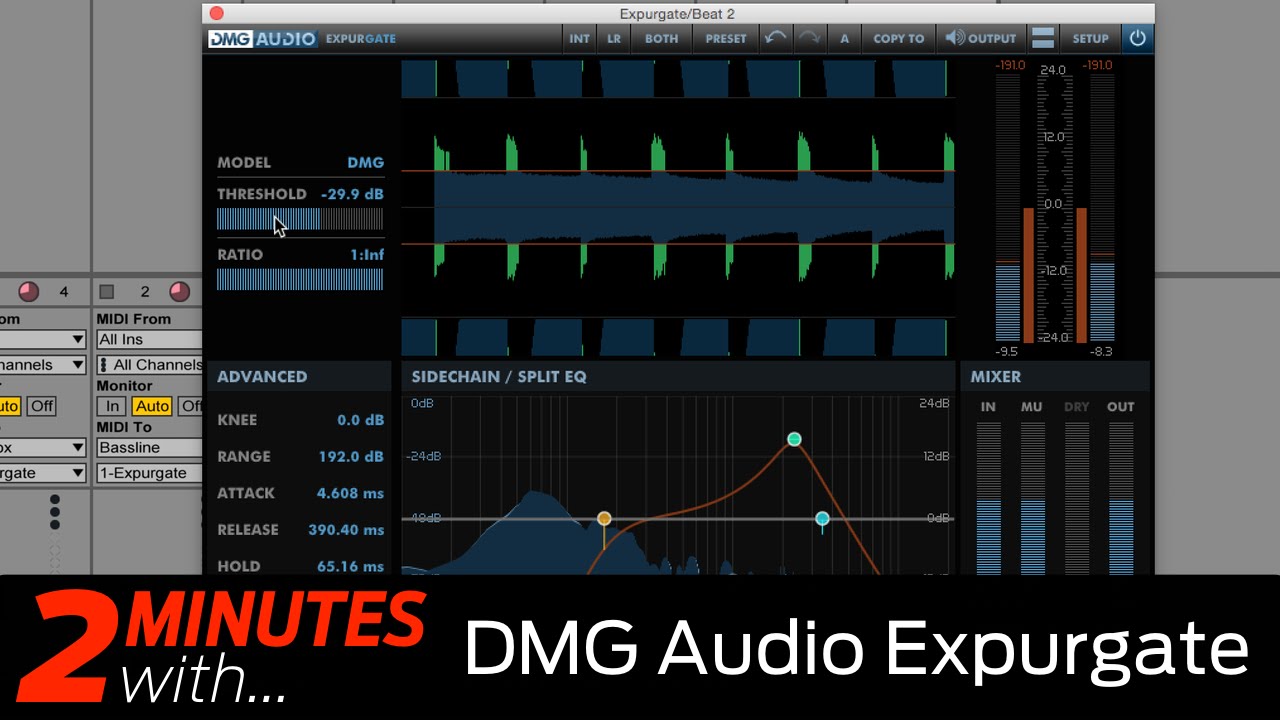
Task: Open the 1-Expurgate routing dropdown
Action: tap(149, 473)
